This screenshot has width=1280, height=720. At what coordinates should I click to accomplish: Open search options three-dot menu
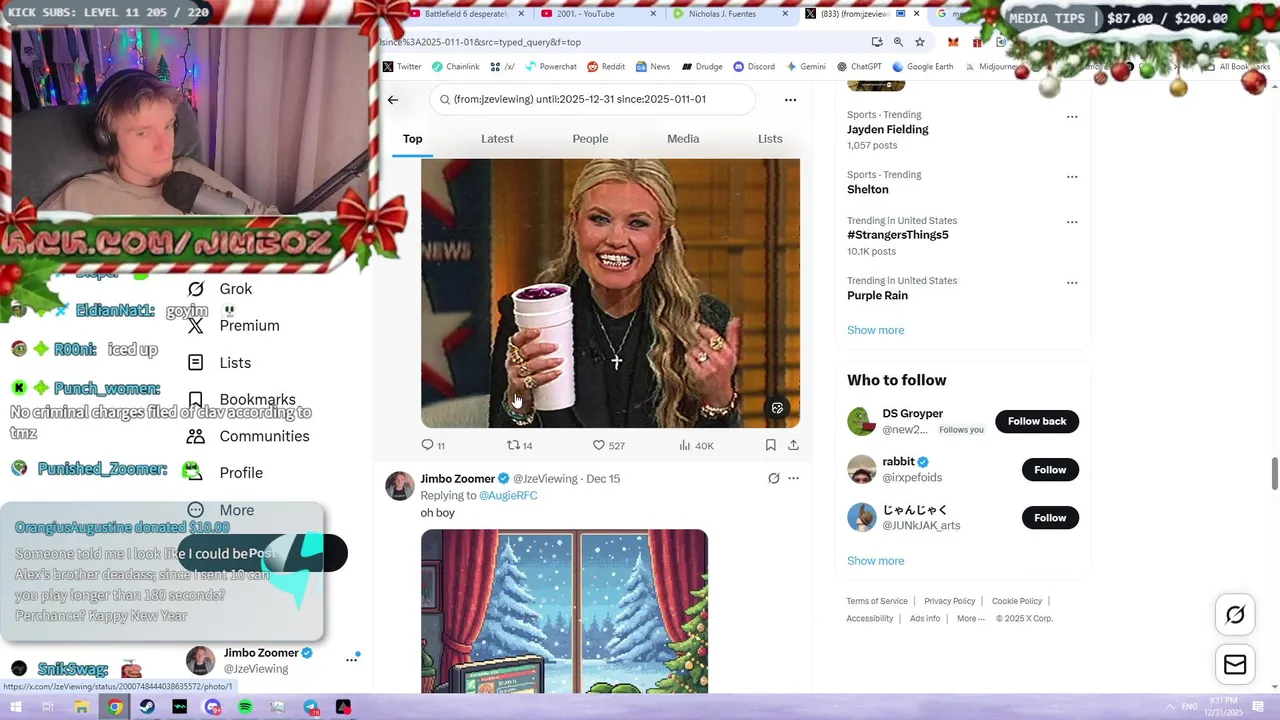pyautogui.click(x=790, y=99)
